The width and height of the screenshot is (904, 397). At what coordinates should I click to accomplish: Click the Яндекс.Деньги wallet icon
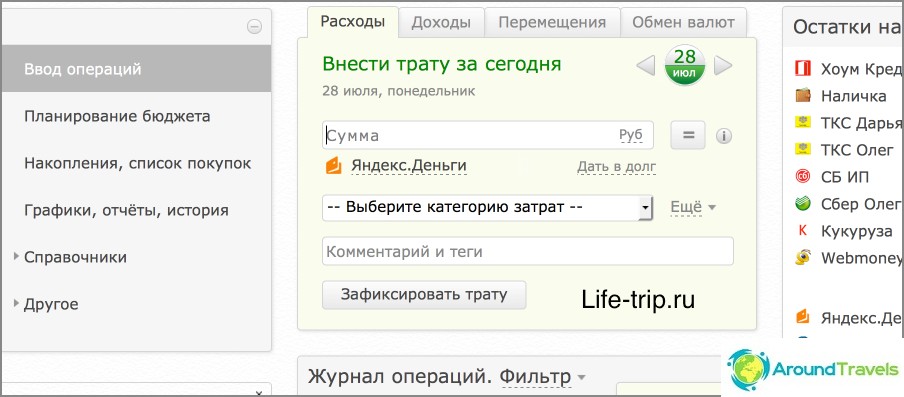tap(334, 166)
